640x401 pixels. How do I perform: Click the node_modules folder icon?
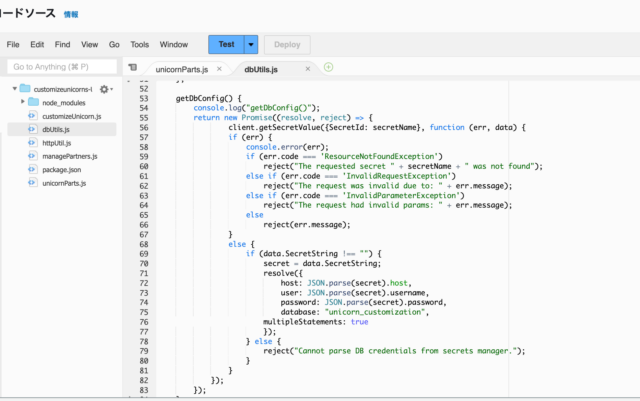point(35,103)
